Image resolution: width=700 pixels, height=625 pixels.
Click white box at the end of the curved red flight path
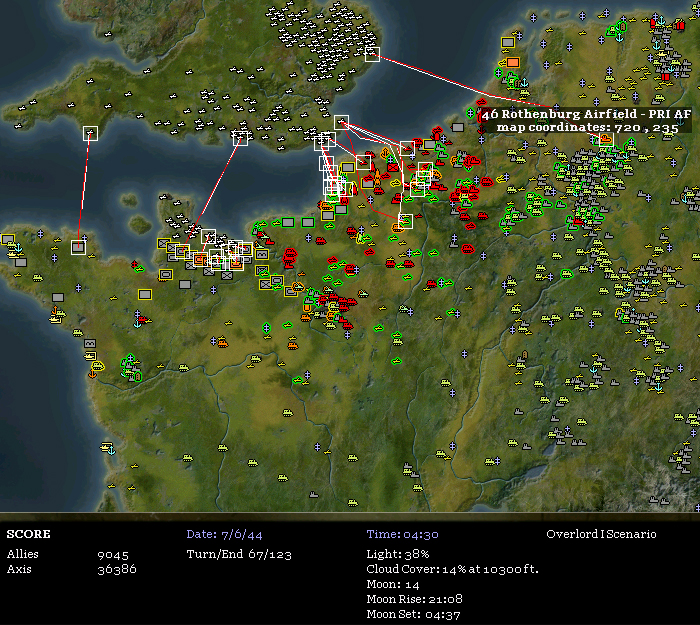pyautogui.click(x=405, y=221)
